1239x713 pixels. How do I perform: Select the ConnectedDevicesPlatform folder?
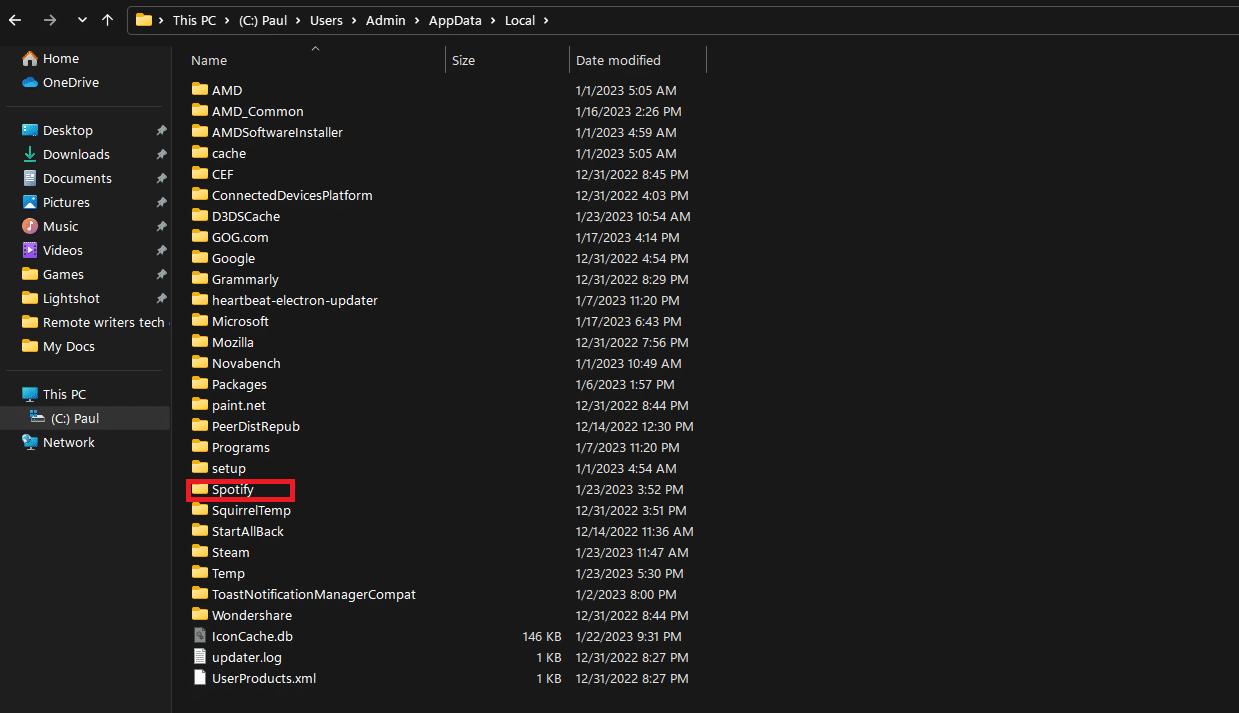[x=282, y=195]
